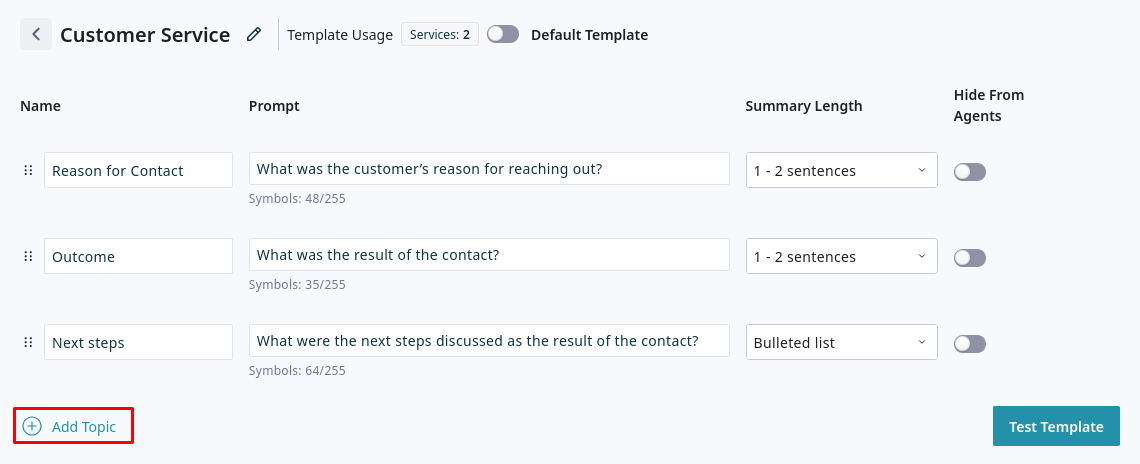Click the drag handle beside Next steps

coord(28,343)
